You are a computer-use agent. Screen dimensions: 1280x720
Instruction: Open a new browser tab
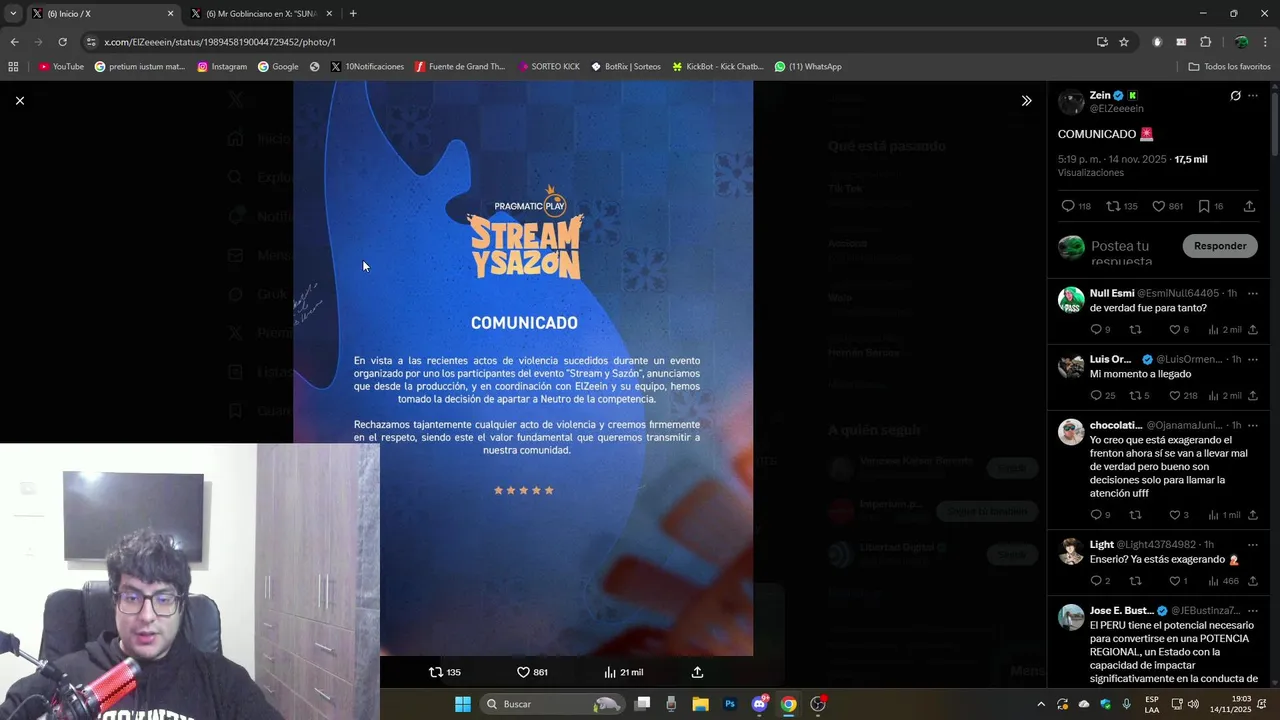coord(353,14)
